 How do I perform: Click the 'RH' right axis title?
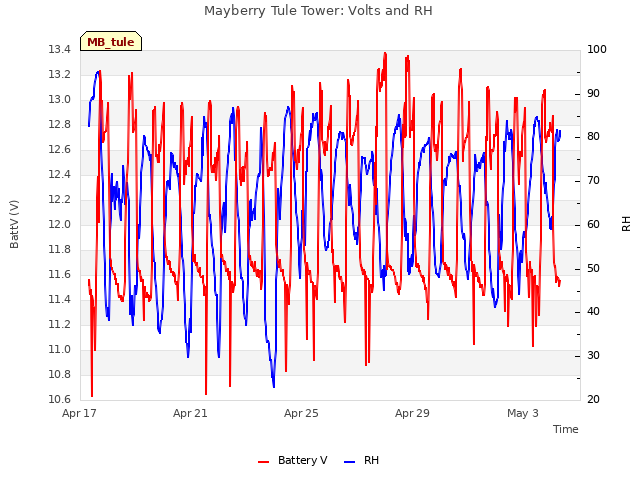[x=626, y=224]
